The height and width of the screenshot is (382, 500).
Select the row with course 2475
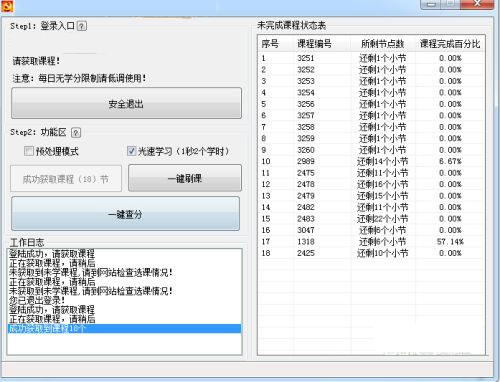pyautogui.click(x=371, y=173)
